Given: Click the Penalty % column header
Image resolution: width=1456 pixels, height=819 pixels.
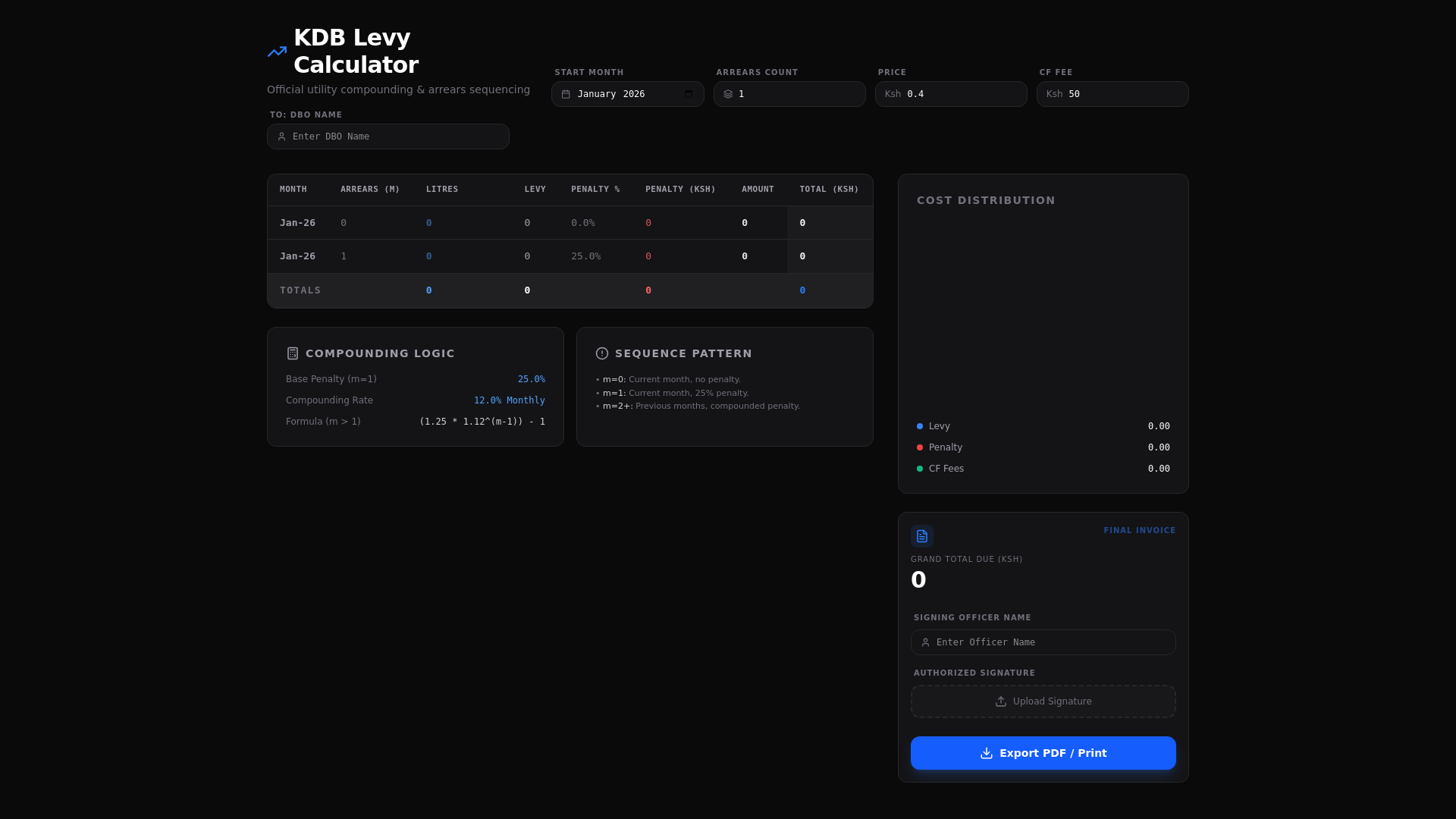Looking at the screenshot, I should pos(595,190).
